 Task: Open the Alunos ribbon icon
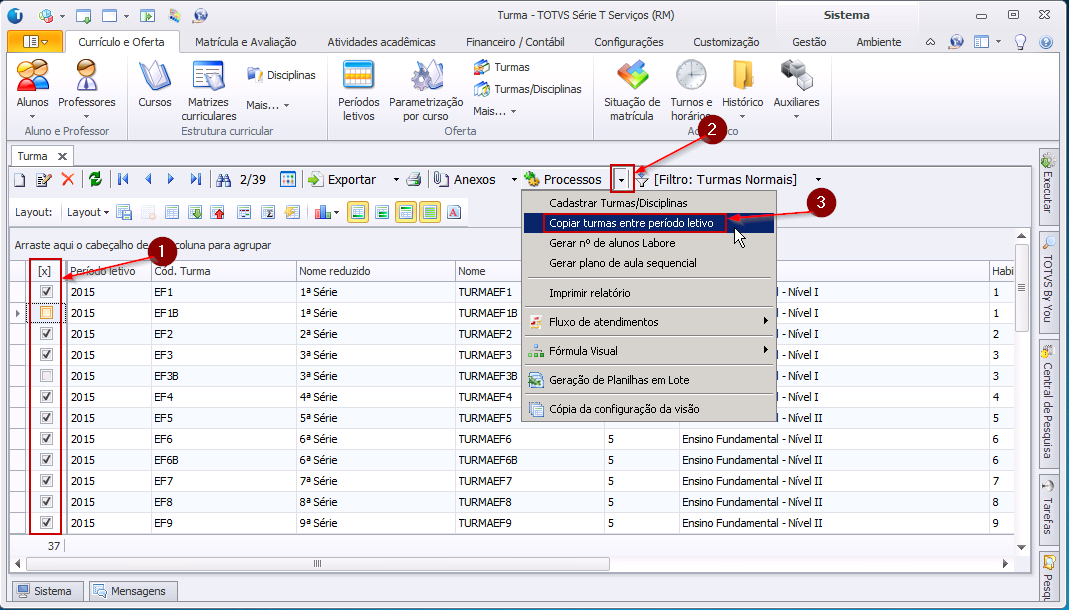[x=33, y=77]
